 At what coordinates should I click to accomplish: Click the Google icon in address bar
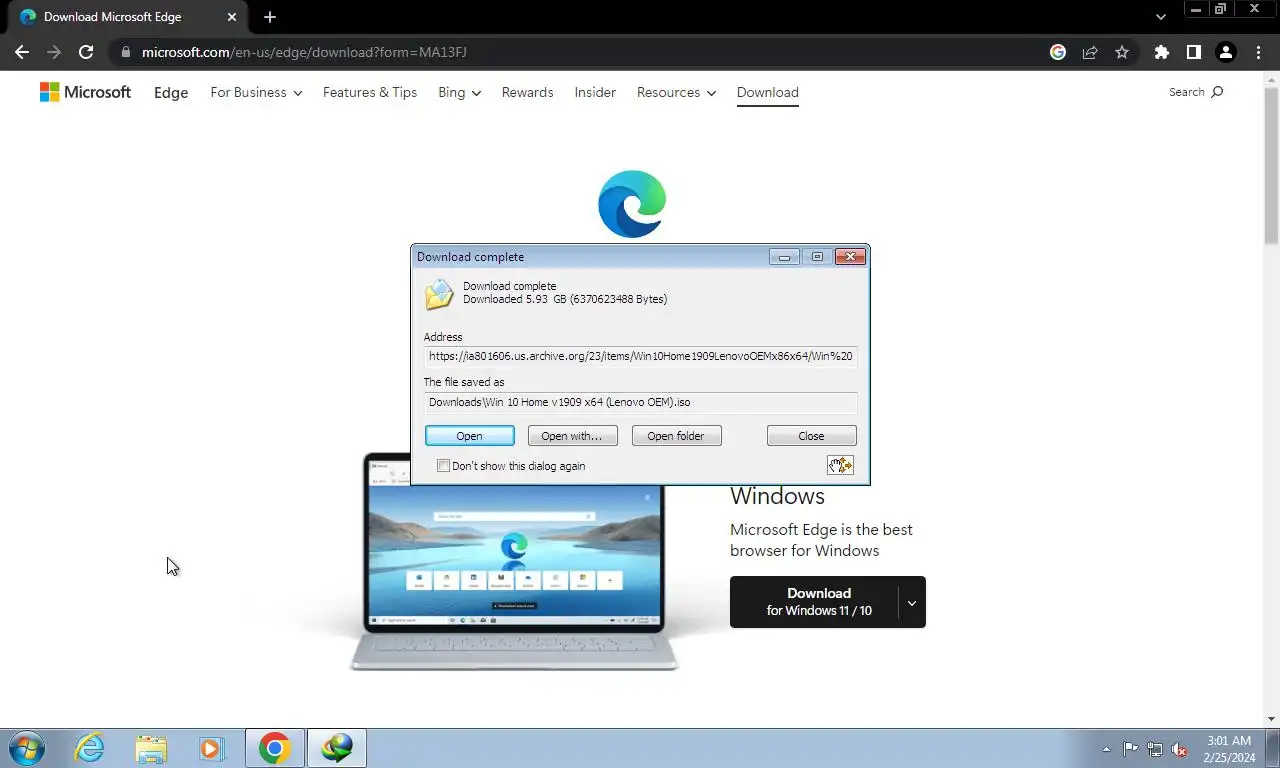click(1058, 52)
